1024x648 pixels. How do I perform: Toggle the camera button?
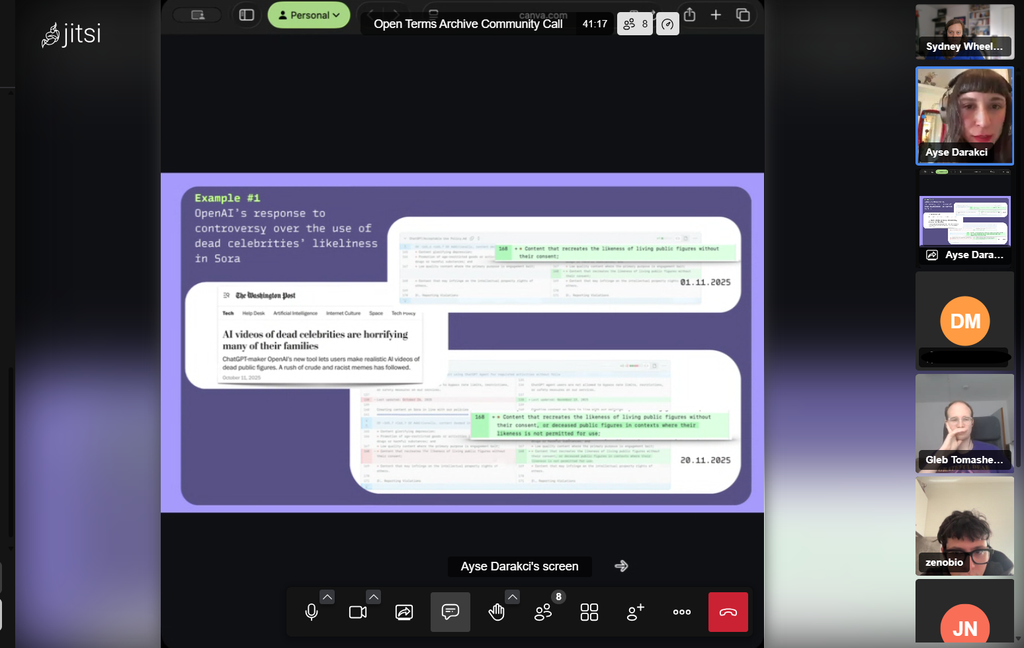coord(358,612)
